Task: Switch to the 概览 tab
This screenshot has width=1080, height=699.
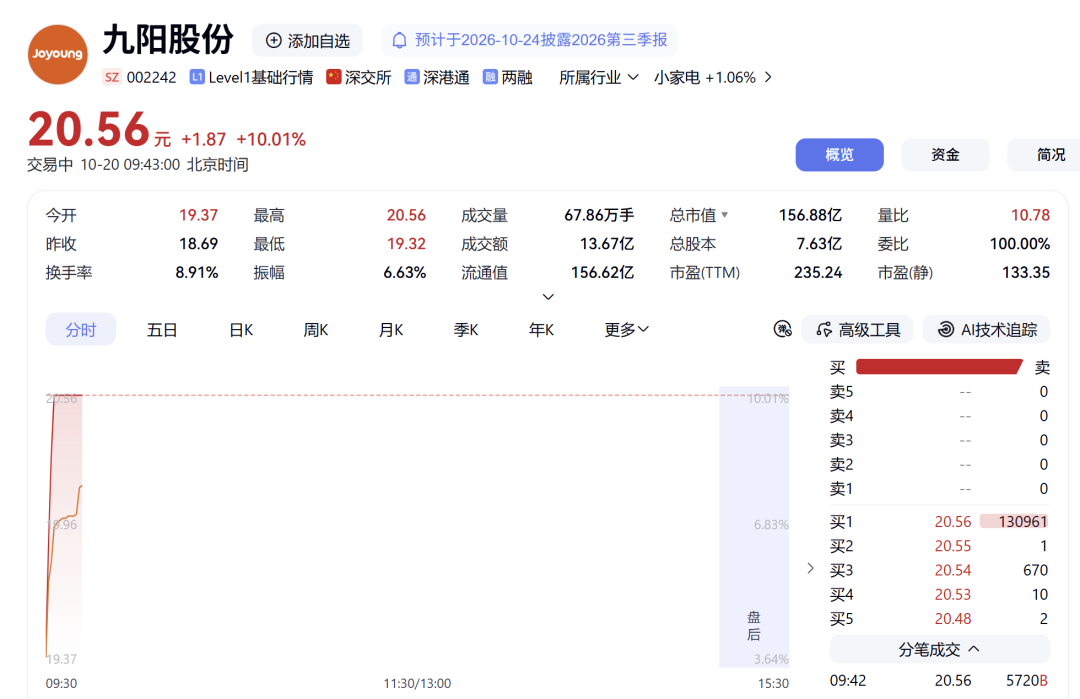Action: [x=839, y=155]
